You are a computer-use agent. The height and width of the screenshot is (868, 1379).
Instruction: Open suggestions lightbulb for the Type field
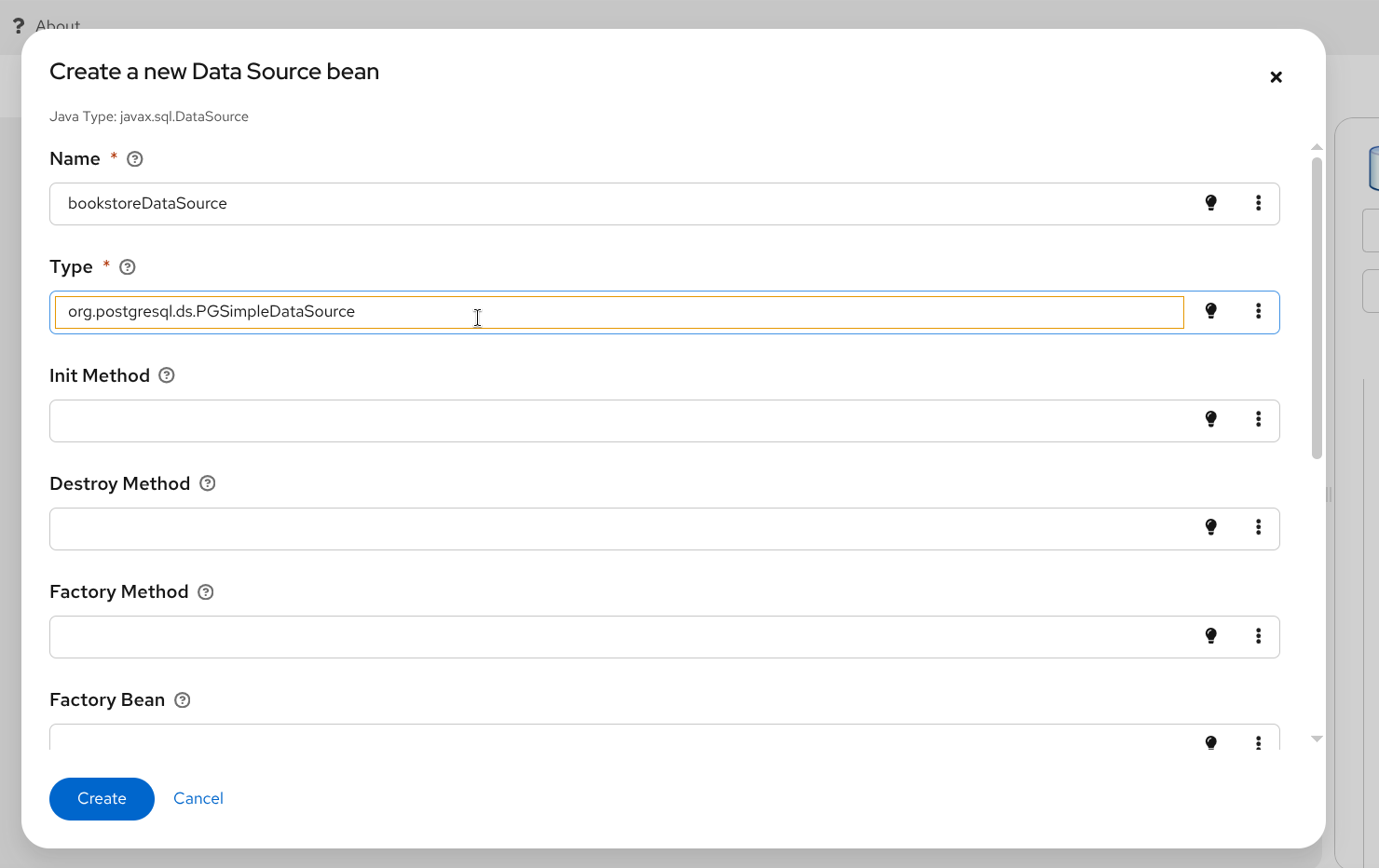(x=1211, y=311)
